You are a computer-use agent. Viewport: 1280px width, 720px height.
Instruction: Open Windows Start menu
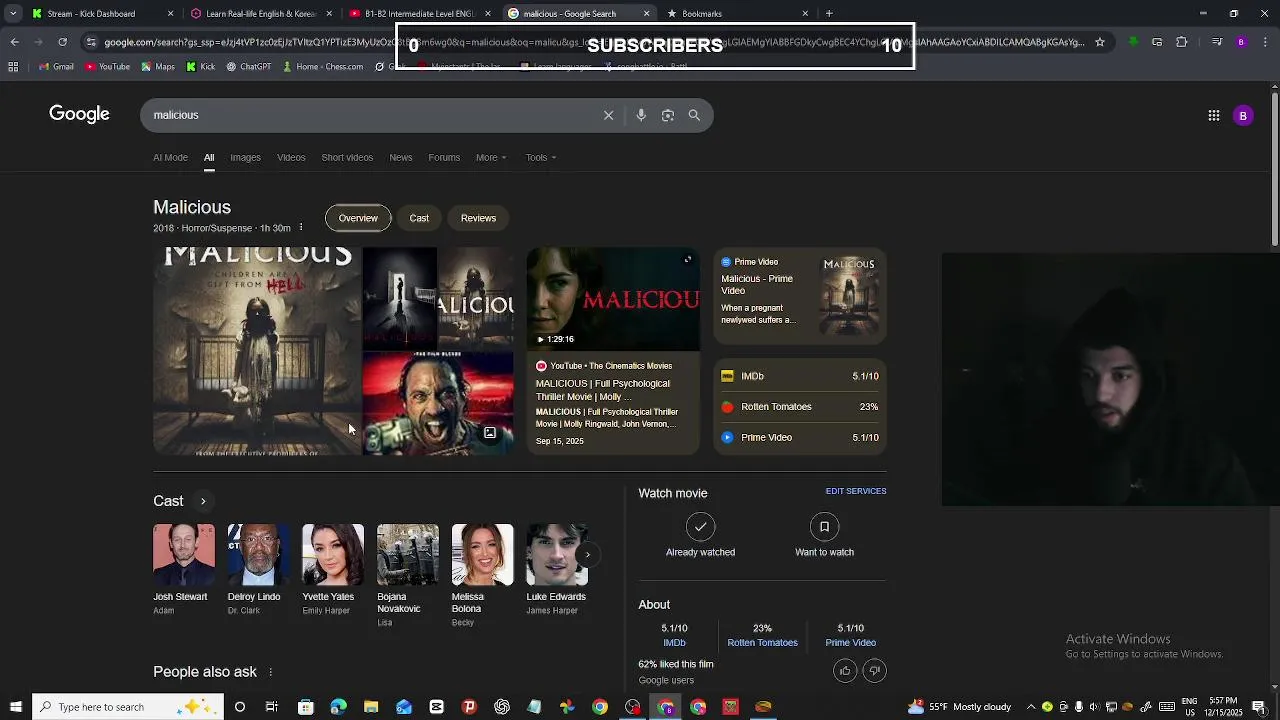[x=15, y=707]
